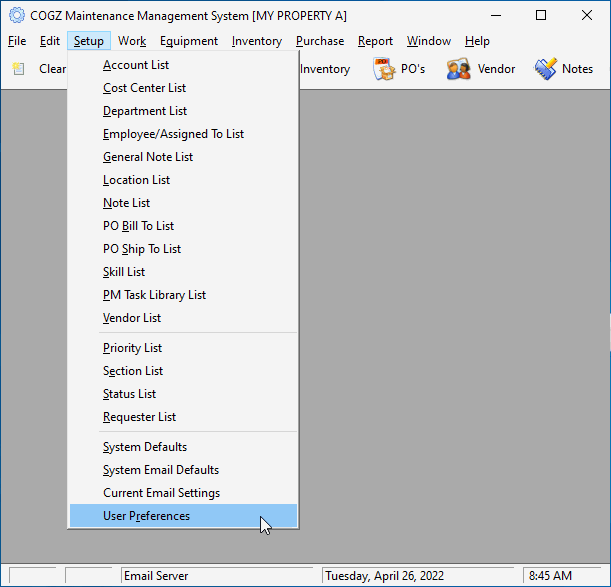The width and height of the screenshot is (611, 587).
Task: Choose Section List
Action: [x=183, y=371]
